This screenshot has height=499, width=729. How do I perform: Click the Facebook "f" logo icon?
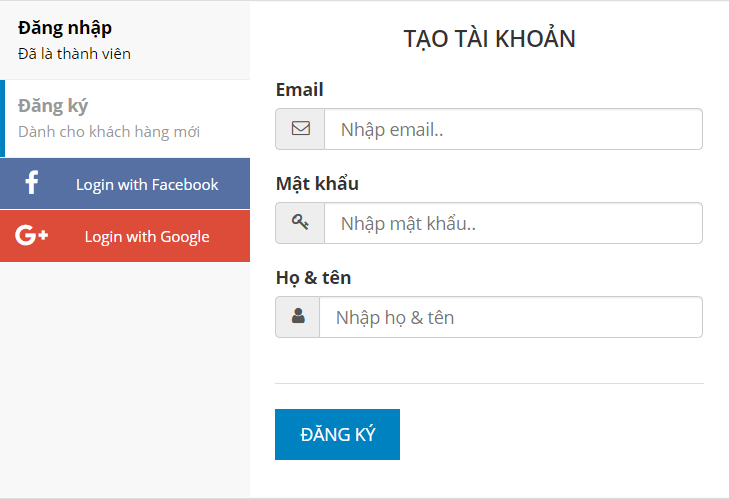[32, 182]
